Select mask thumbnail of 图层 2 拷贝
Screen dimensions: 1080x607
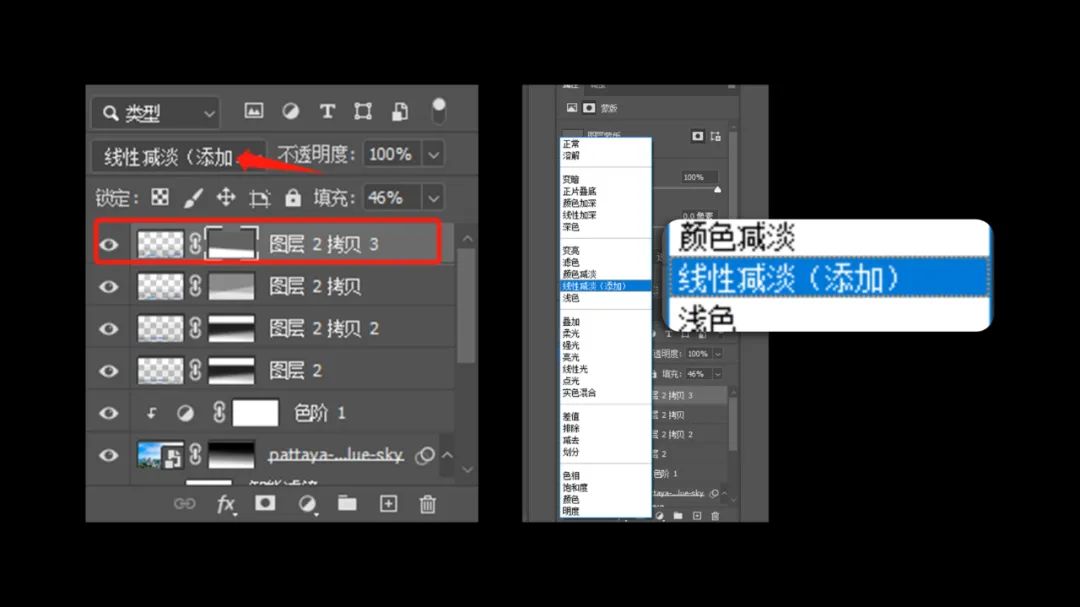coord(231,287)
